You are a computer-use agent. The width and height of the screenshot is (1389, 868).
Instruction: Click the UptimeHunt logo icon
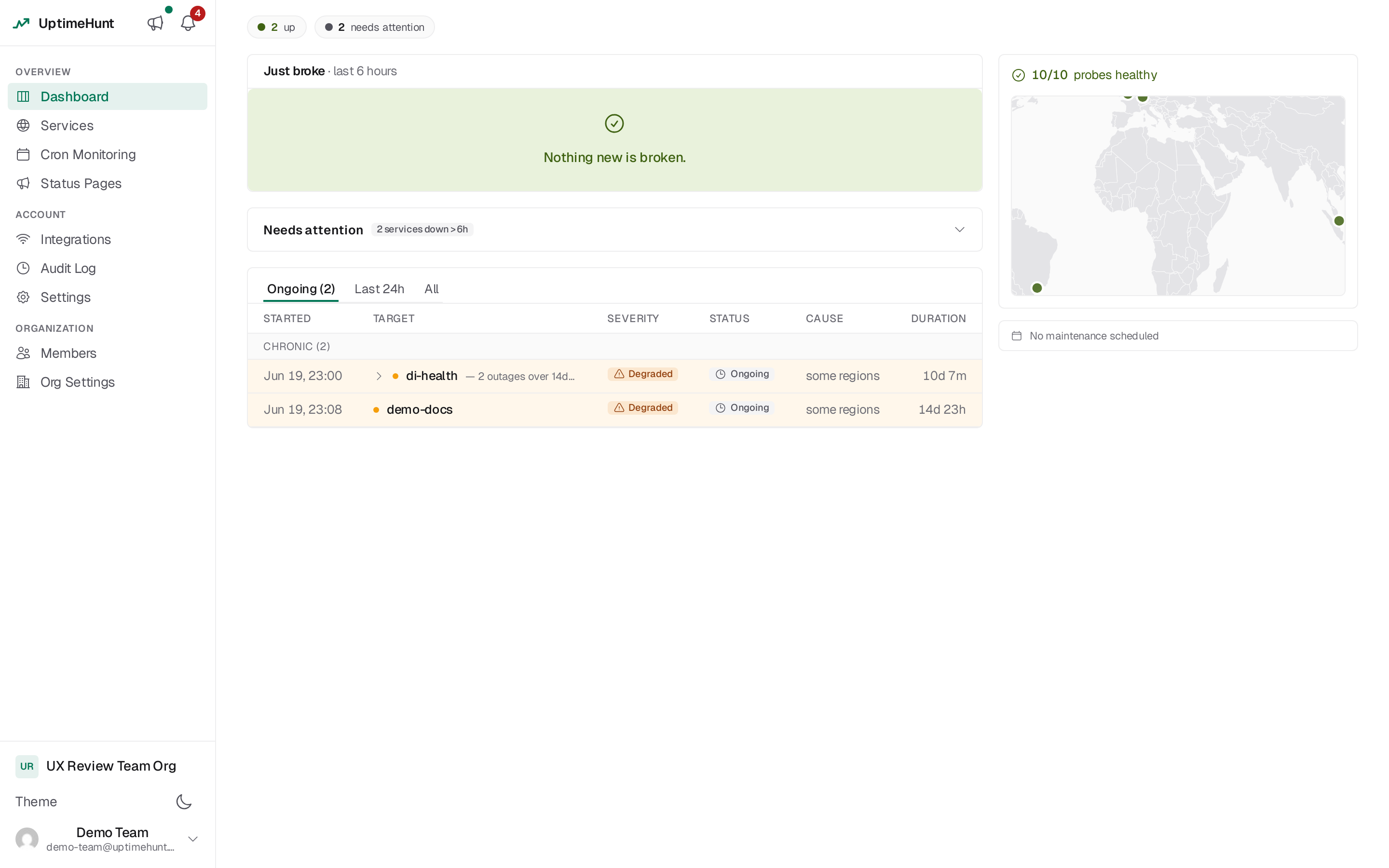click(21, 24)
